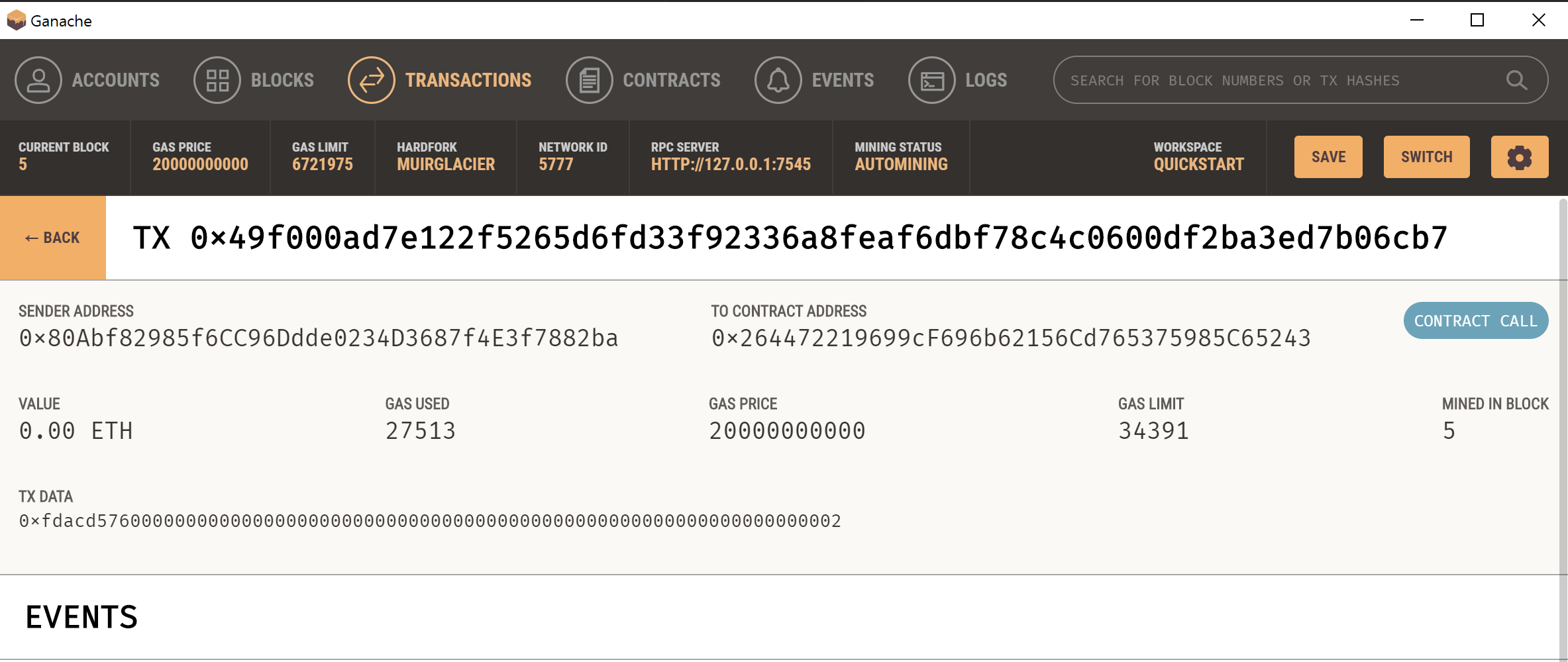
Task: Click contract address 0x264472219699…
Action: pyautogui.click(x=1012, y=338)
